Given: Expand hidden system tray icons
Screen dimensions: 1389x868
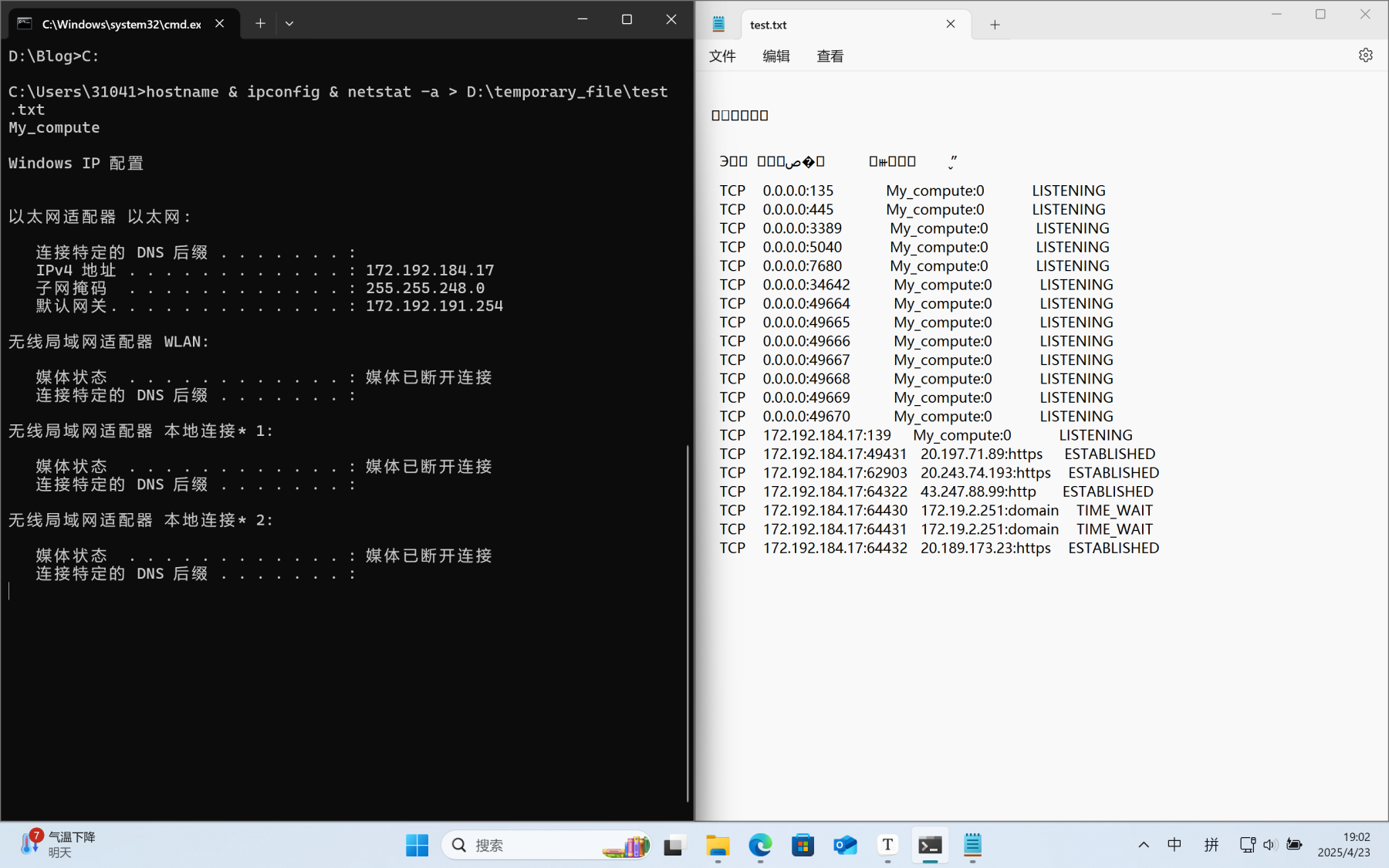Looking at the screenshot, I should pos(1144,845).
